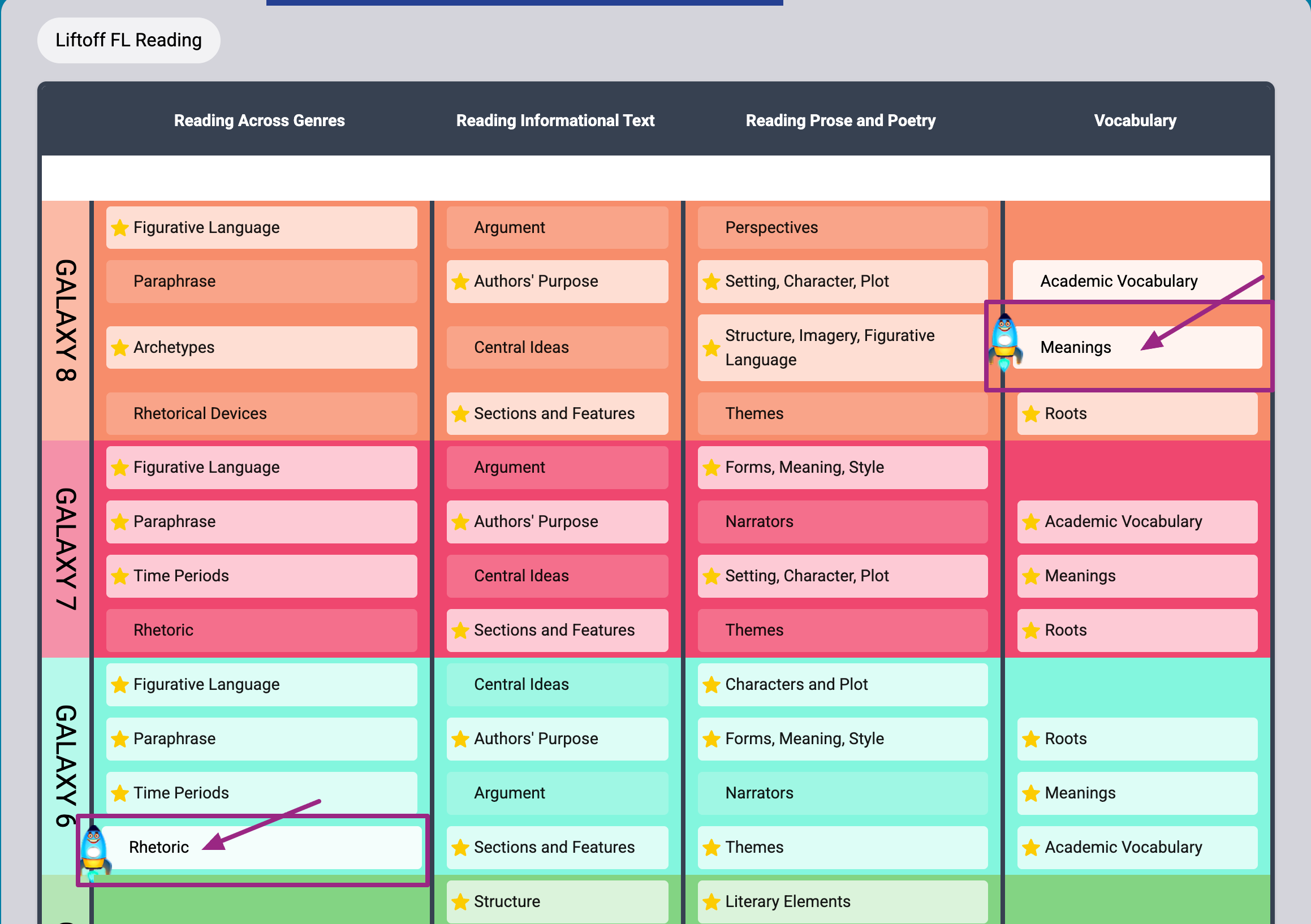Open Galaxy 6 Time Periods topic
The width and height of the screenshot is (1311, 924).
coord(261,793)
